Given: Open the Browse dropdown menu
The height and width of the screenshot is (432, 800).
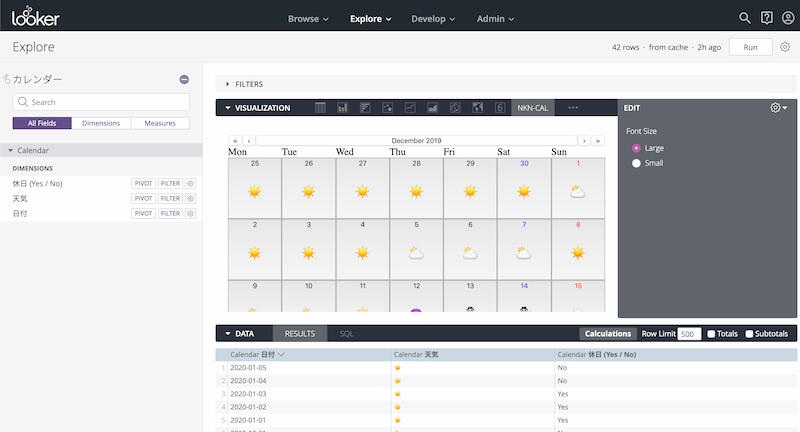Looking at the screenshot, I should click(x=308, y=19).
